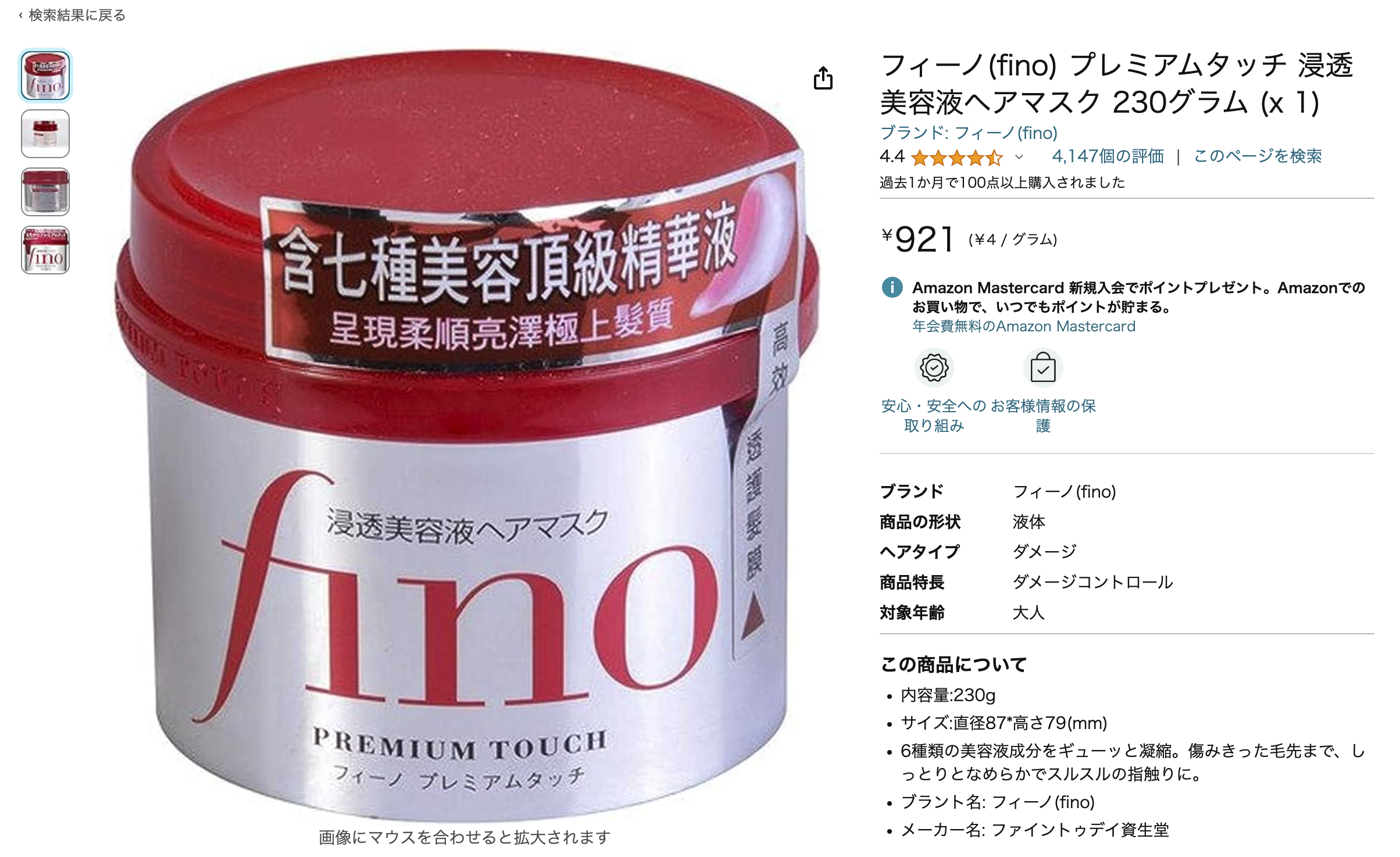This screenshot has width=1400, height=857.
Task: Click the star rating icons
Action: [957, 157]
